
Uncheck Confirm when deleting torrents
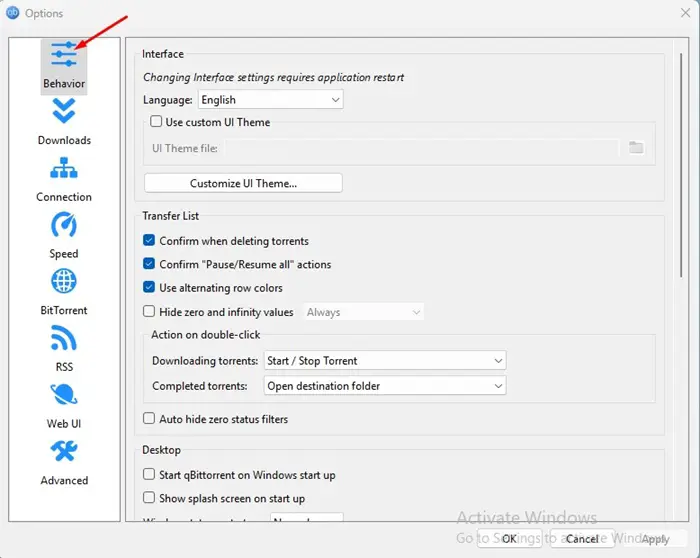click(x=149, y=241)
